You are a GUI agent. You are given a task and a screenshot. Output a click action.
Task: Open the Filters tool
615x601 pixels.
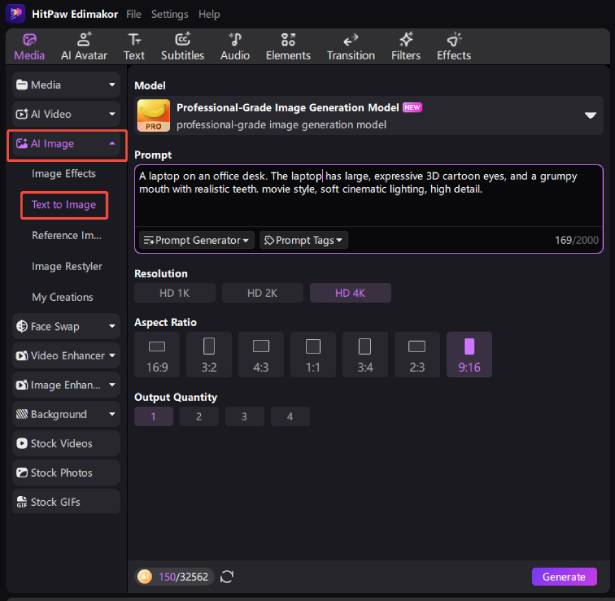pos(406,47)
